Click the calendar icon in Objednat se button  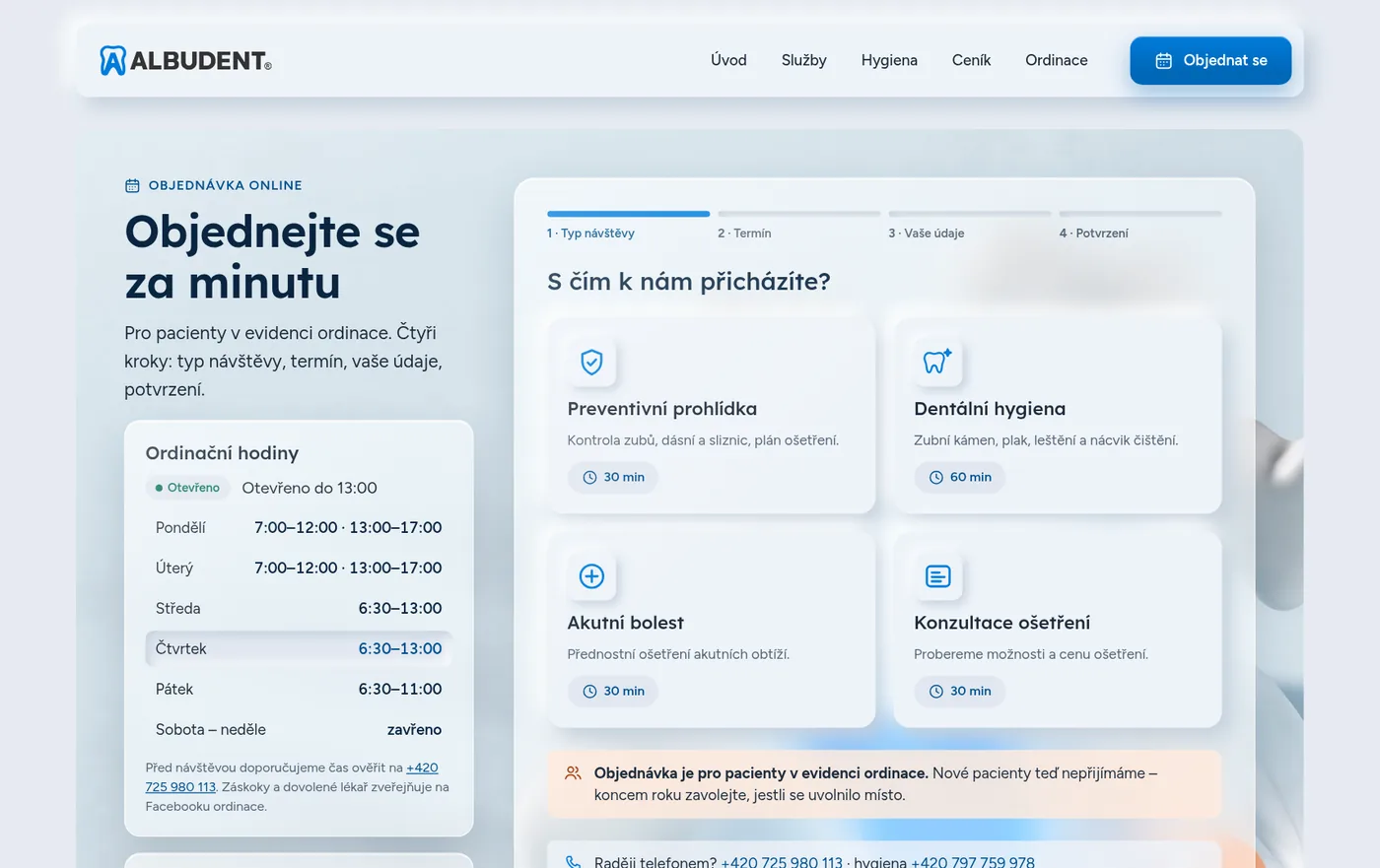coord(1163,61)
